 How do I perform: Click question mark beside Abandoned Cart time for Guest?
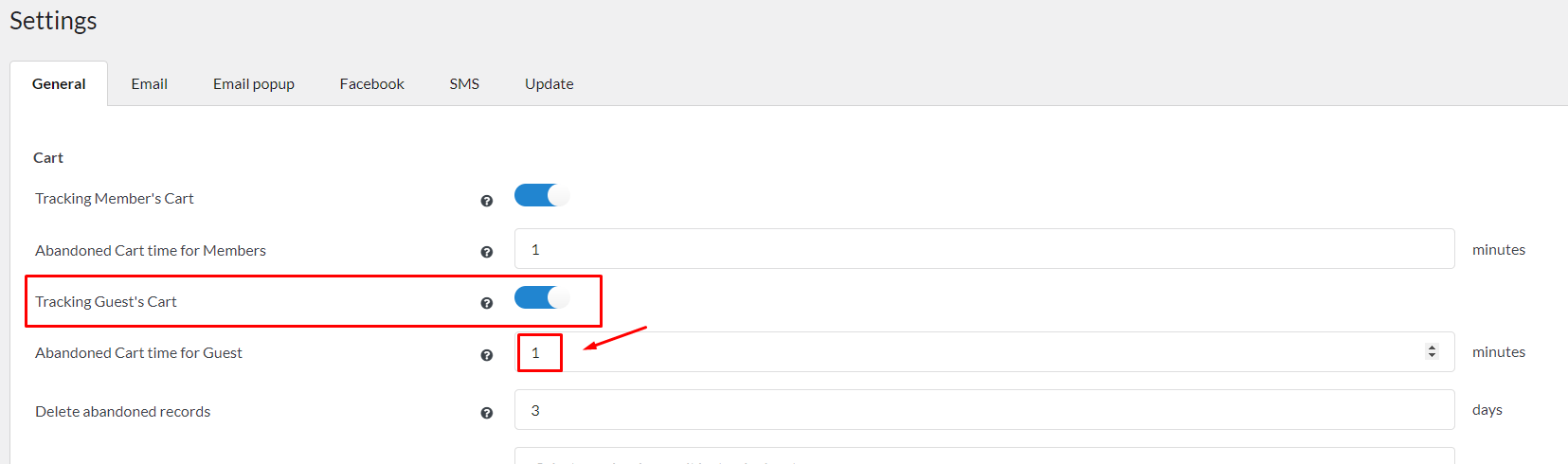487,355
